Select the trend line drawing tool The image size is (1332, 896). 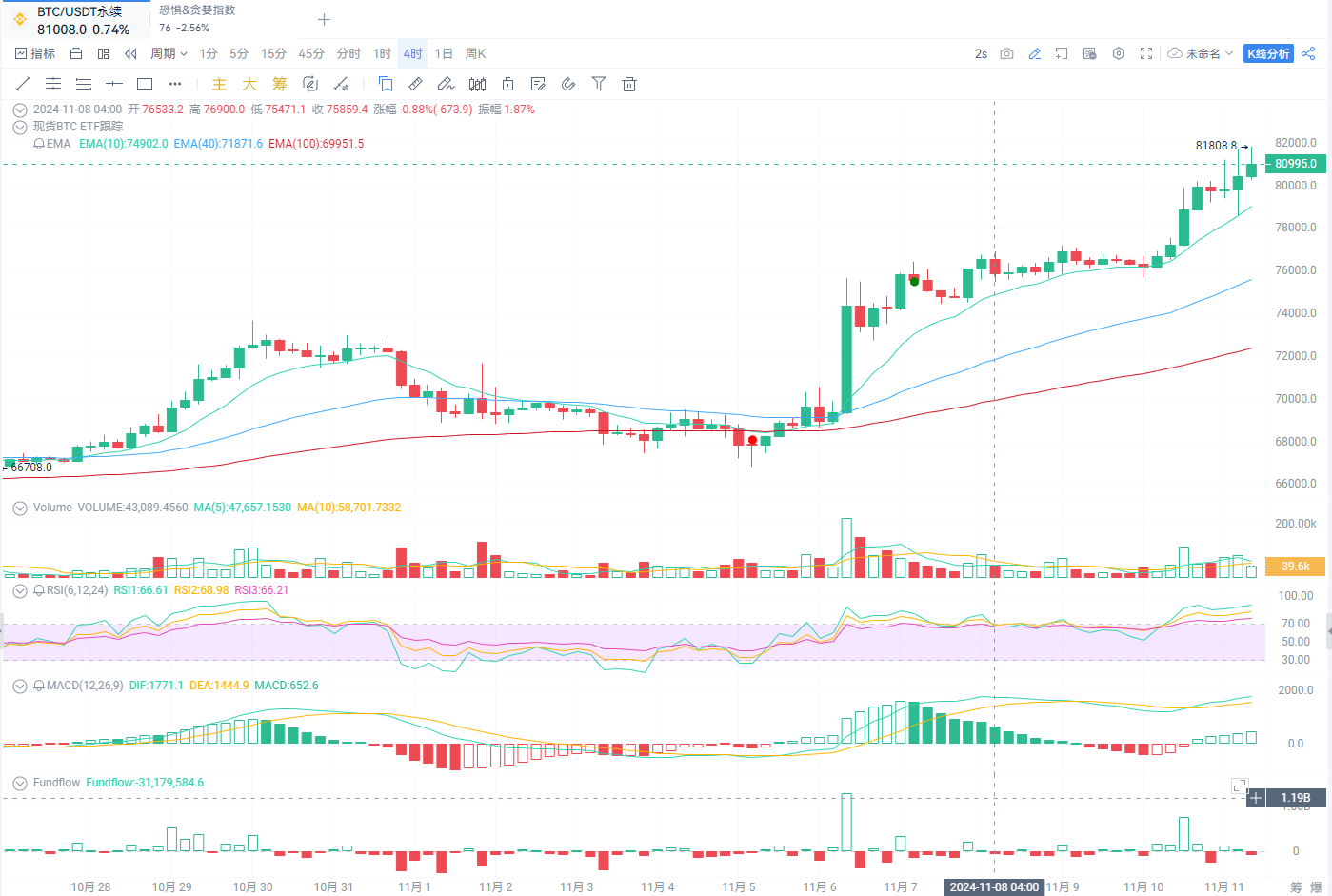point(23,84)
